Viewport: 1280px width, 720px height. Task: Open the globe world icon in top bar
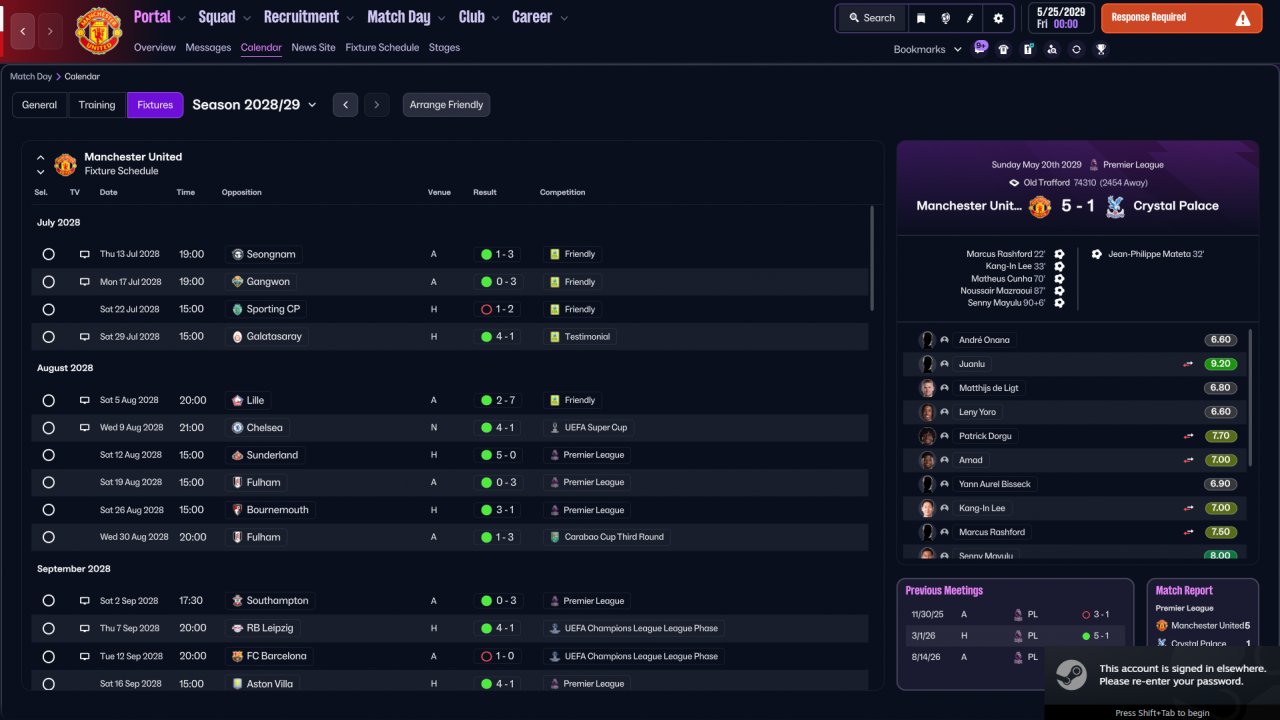pos(946,18)
